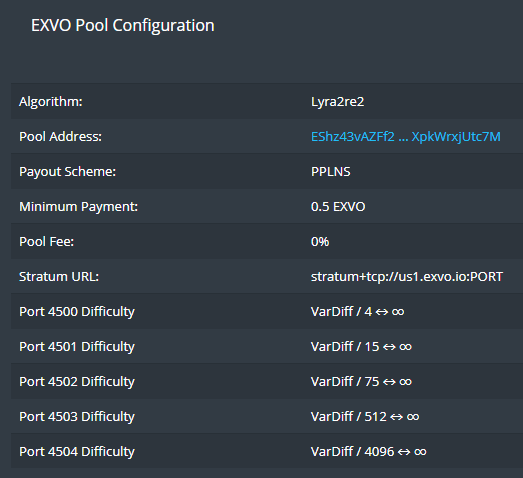This screenshot has width=523, height=478.
Task: Select the PPLNS payout scheme value
Action: pos(331,172)
